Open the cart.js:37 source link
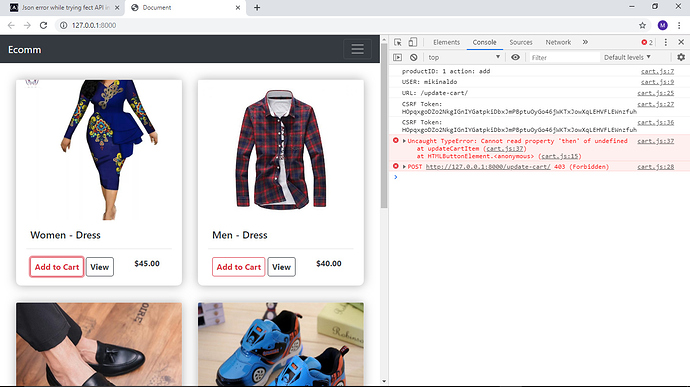690x387 pixels. pyautogui.click(x=656, y=141)
